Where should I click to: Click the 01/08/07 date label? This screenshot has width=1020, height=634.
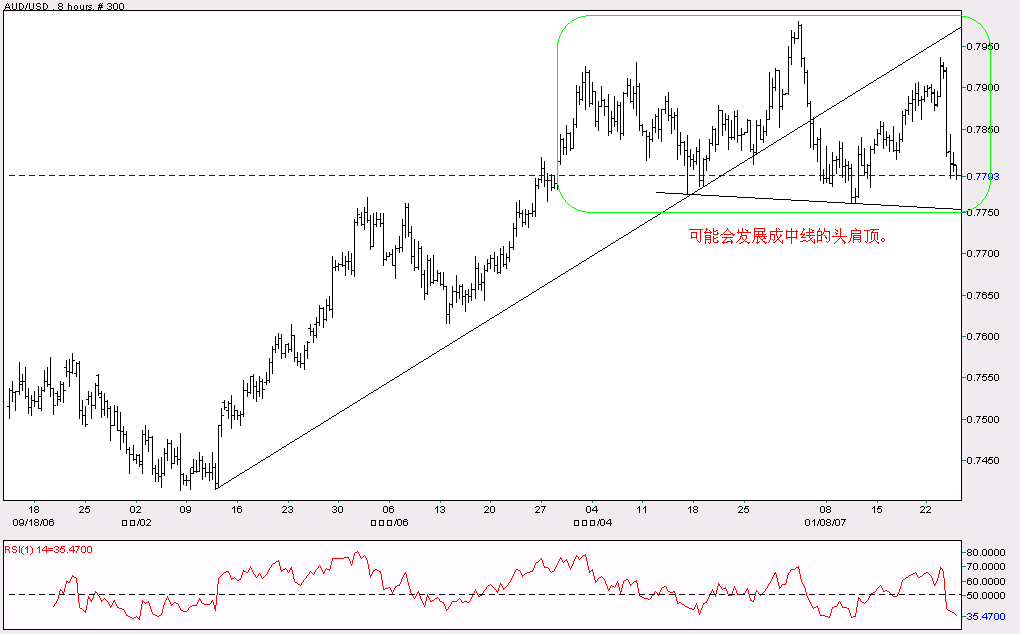point(825,522)
